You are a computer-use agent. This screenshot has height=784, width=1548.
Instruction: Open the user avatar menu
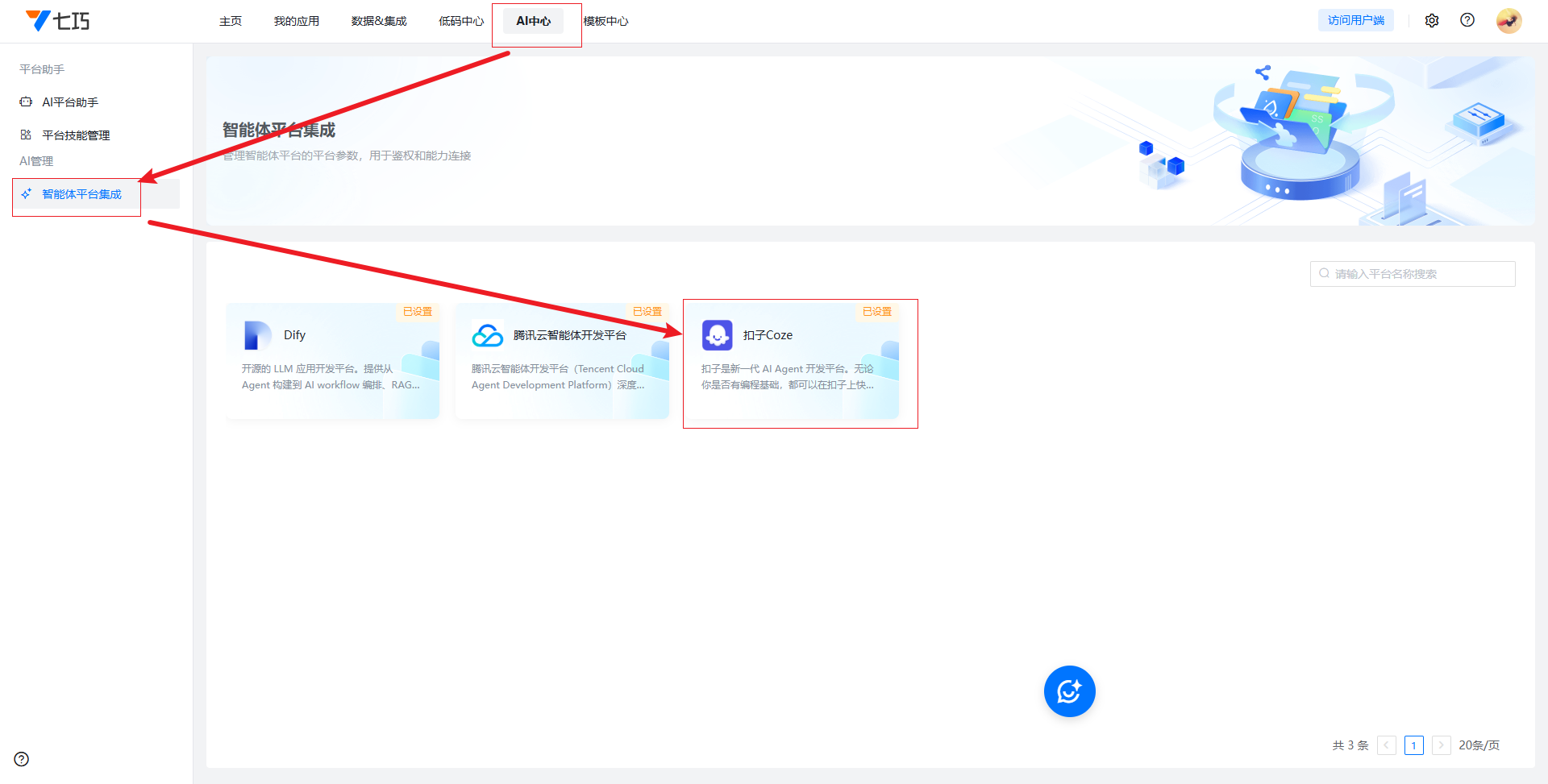(x=1508, y=21)
